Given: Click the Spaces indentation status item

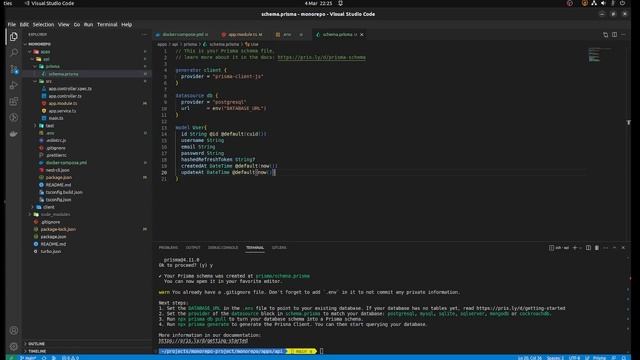Looking at the screenshot, I should 555,358.
